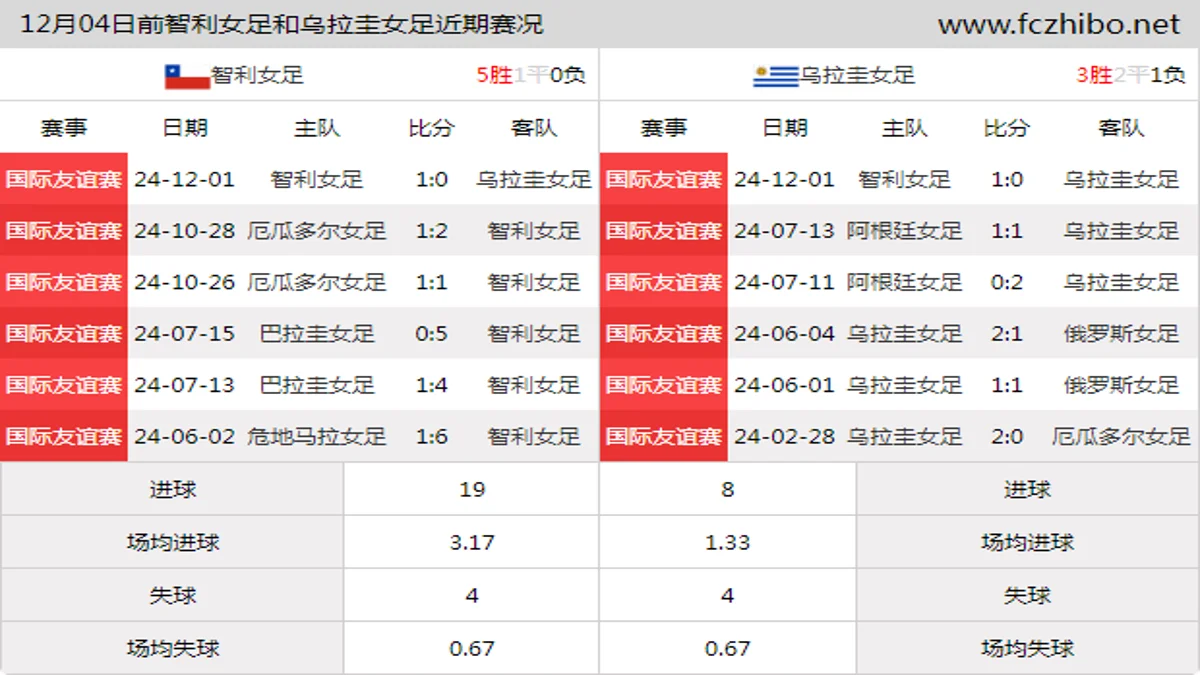Click the score 0:5
The image size is (1200, 675).
[432, 333]
